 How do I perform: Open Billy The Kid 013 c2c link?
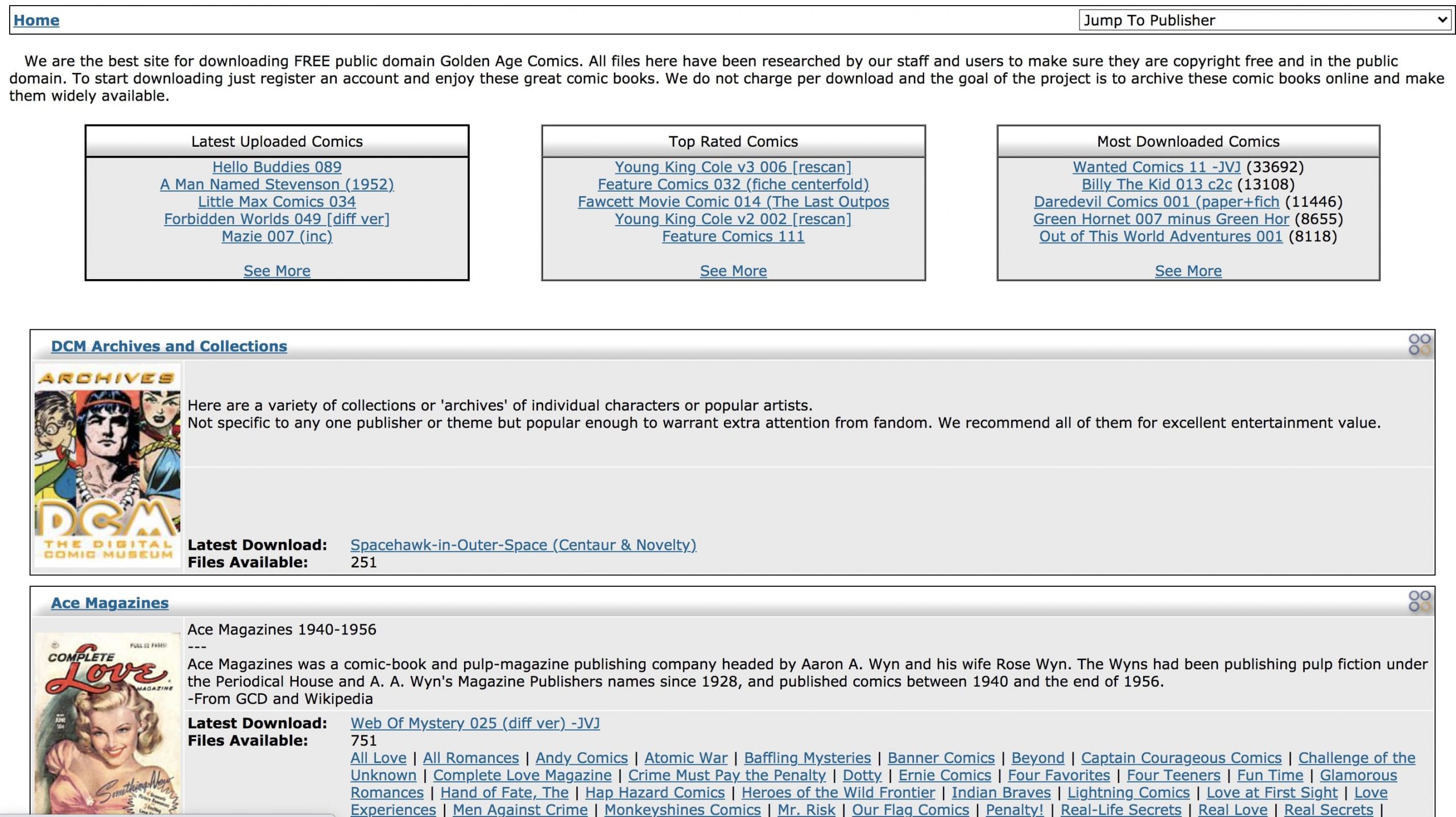tap(1156, 184)
